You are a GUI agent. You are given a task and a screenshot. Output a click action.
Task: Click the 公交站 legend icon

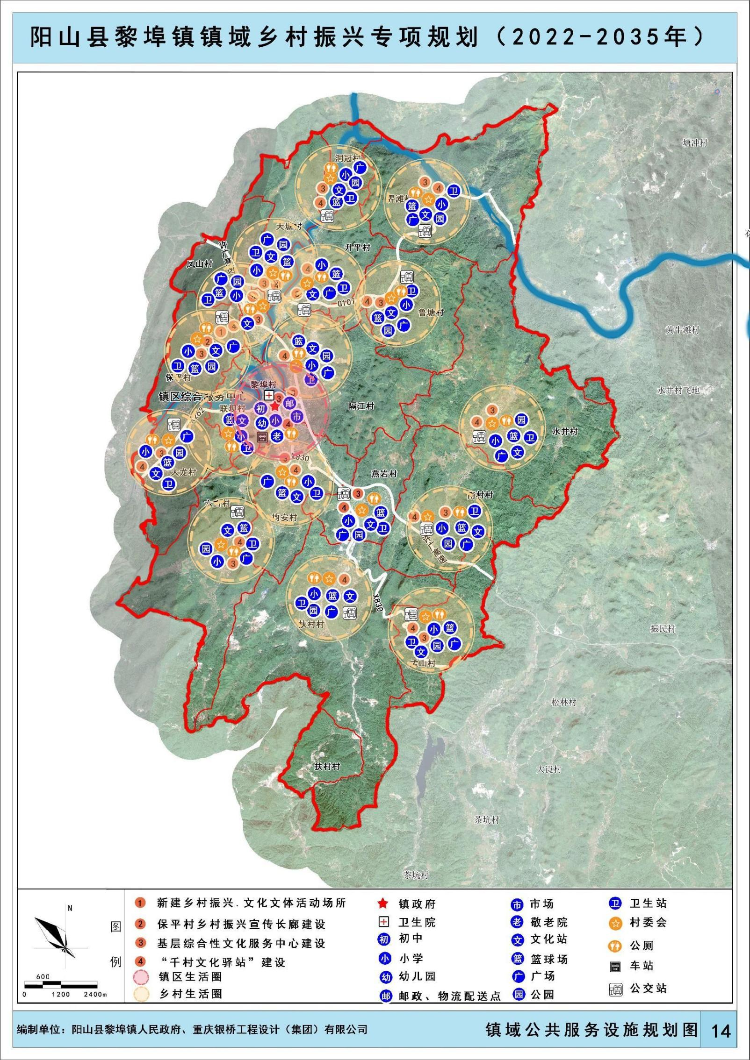tap(615, 988)
